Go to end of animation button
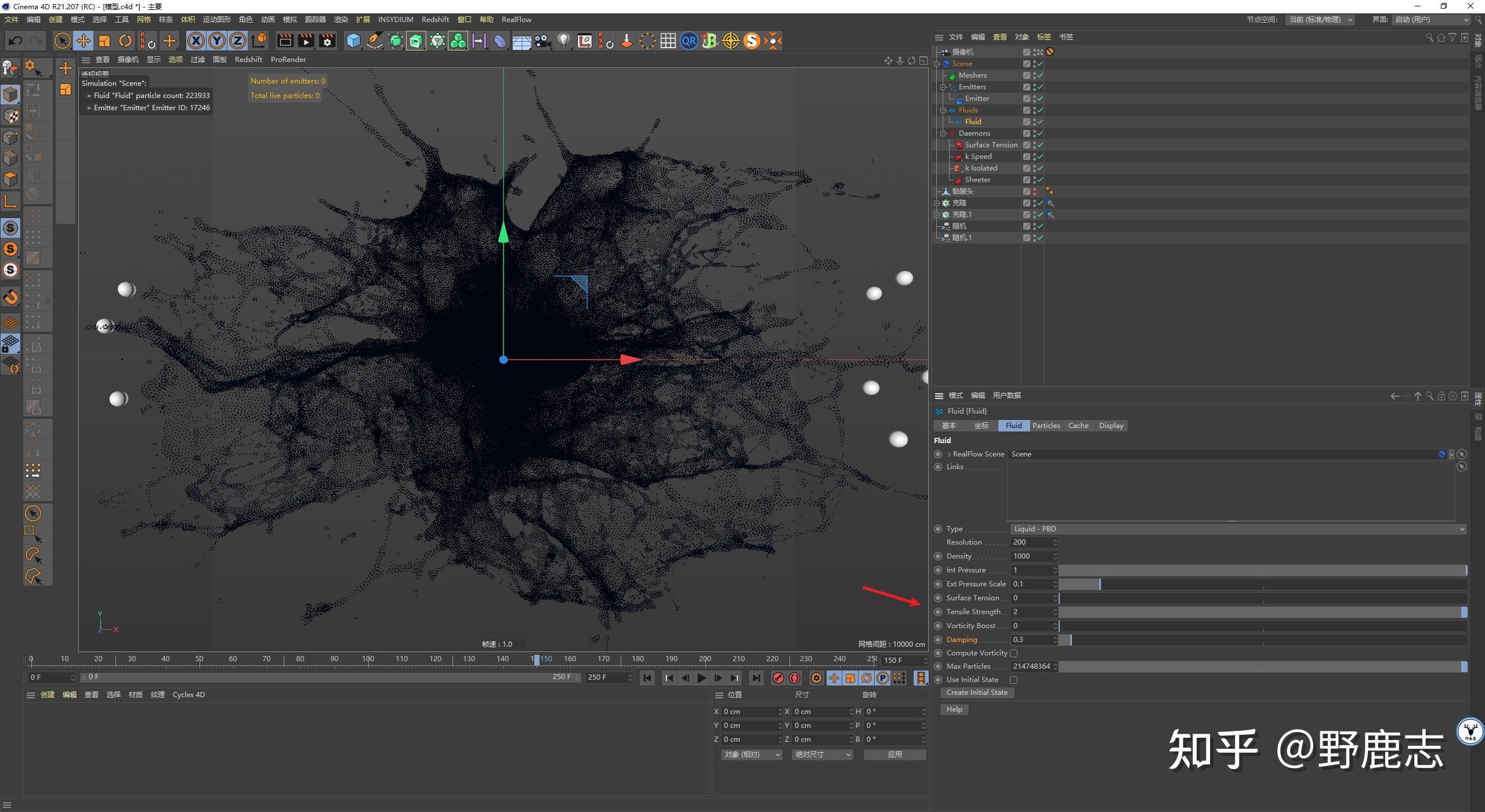 [756, 678]
